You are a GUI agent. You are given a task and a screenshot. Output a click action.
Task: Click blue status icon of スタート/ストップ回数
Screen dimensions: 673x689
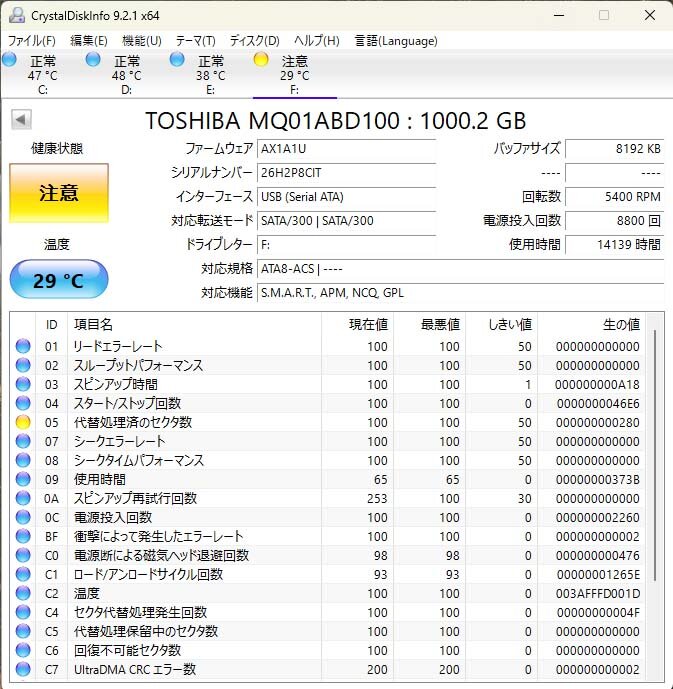tap(23, 403)
